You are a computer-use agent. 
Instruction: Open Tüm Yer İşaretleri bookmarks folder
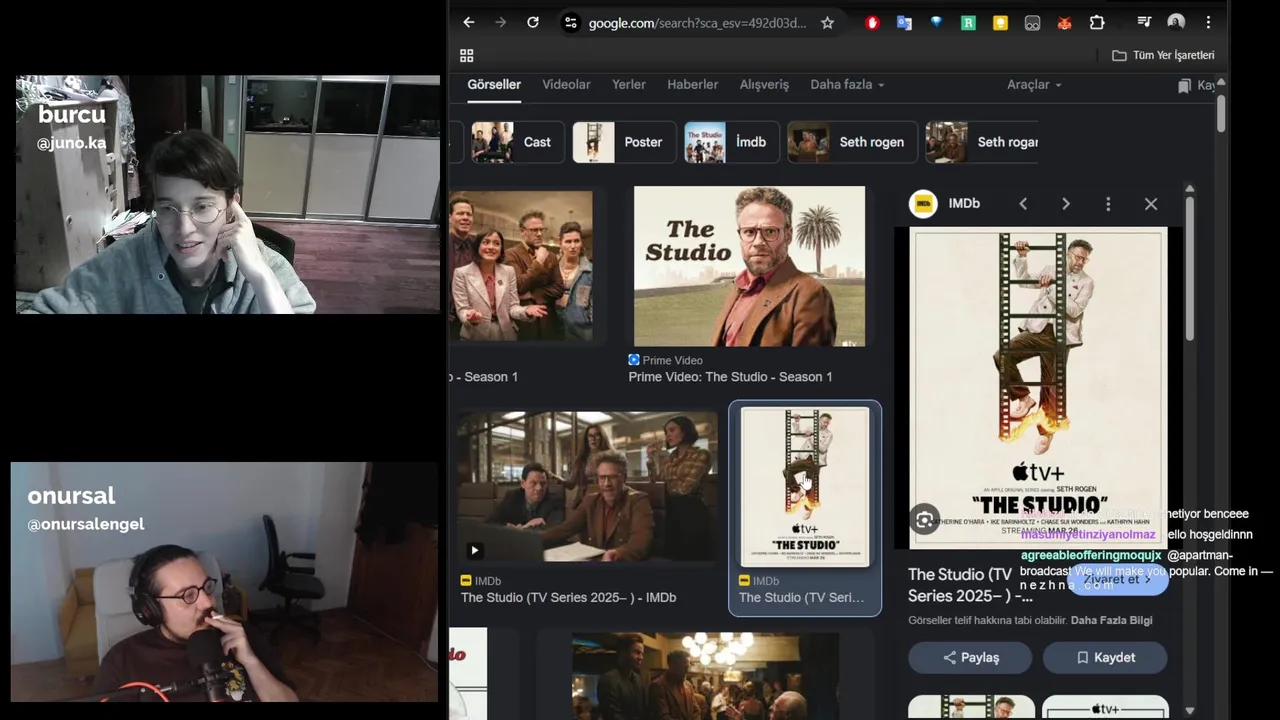(x=1163, y=55)
